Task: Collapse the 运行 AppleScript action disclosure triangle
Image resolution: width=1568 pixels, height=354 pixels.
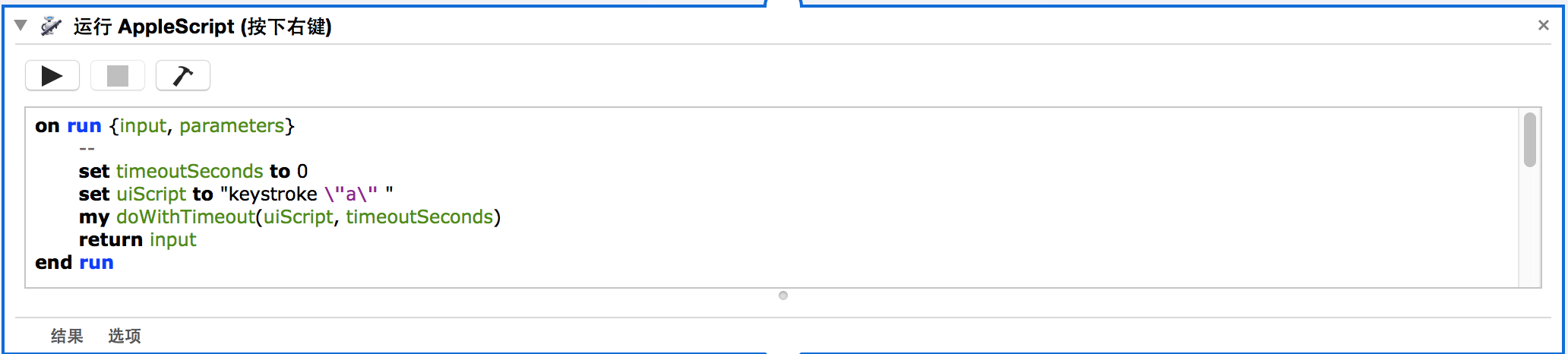Action: 21,26
